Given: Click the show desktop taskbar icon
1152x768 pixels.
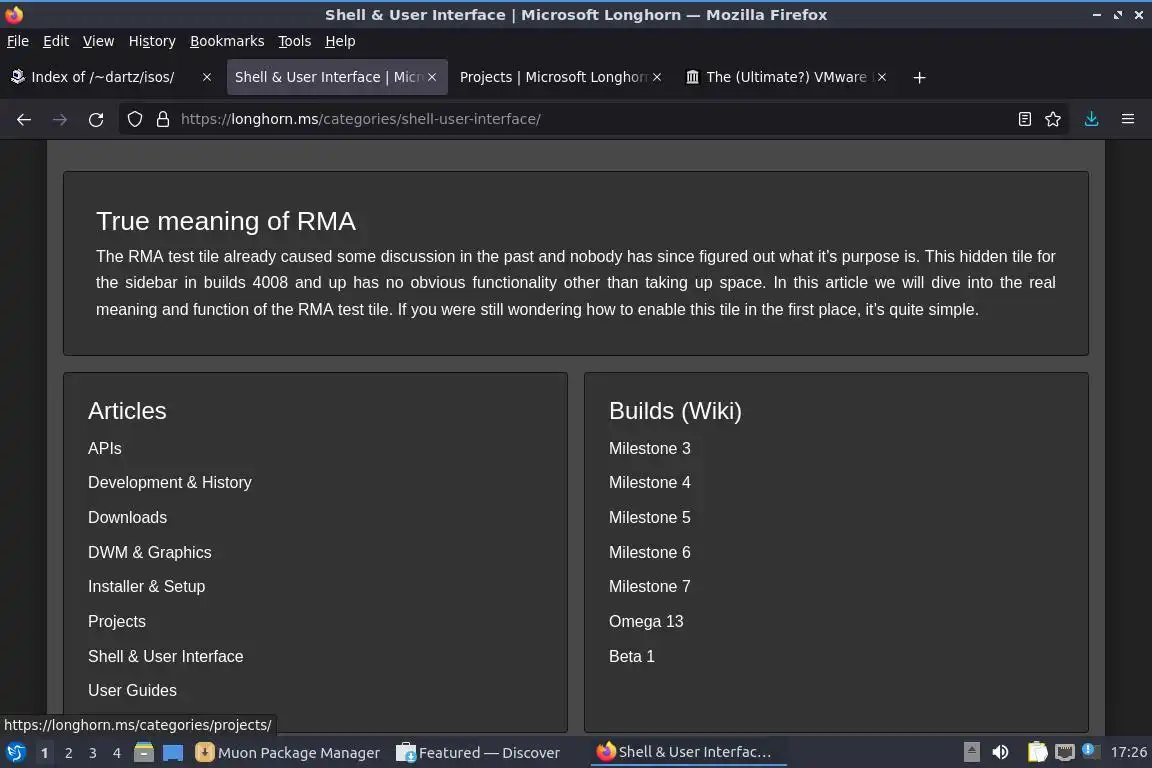Looking at the screenshot, I should click(x=173, y=753).
